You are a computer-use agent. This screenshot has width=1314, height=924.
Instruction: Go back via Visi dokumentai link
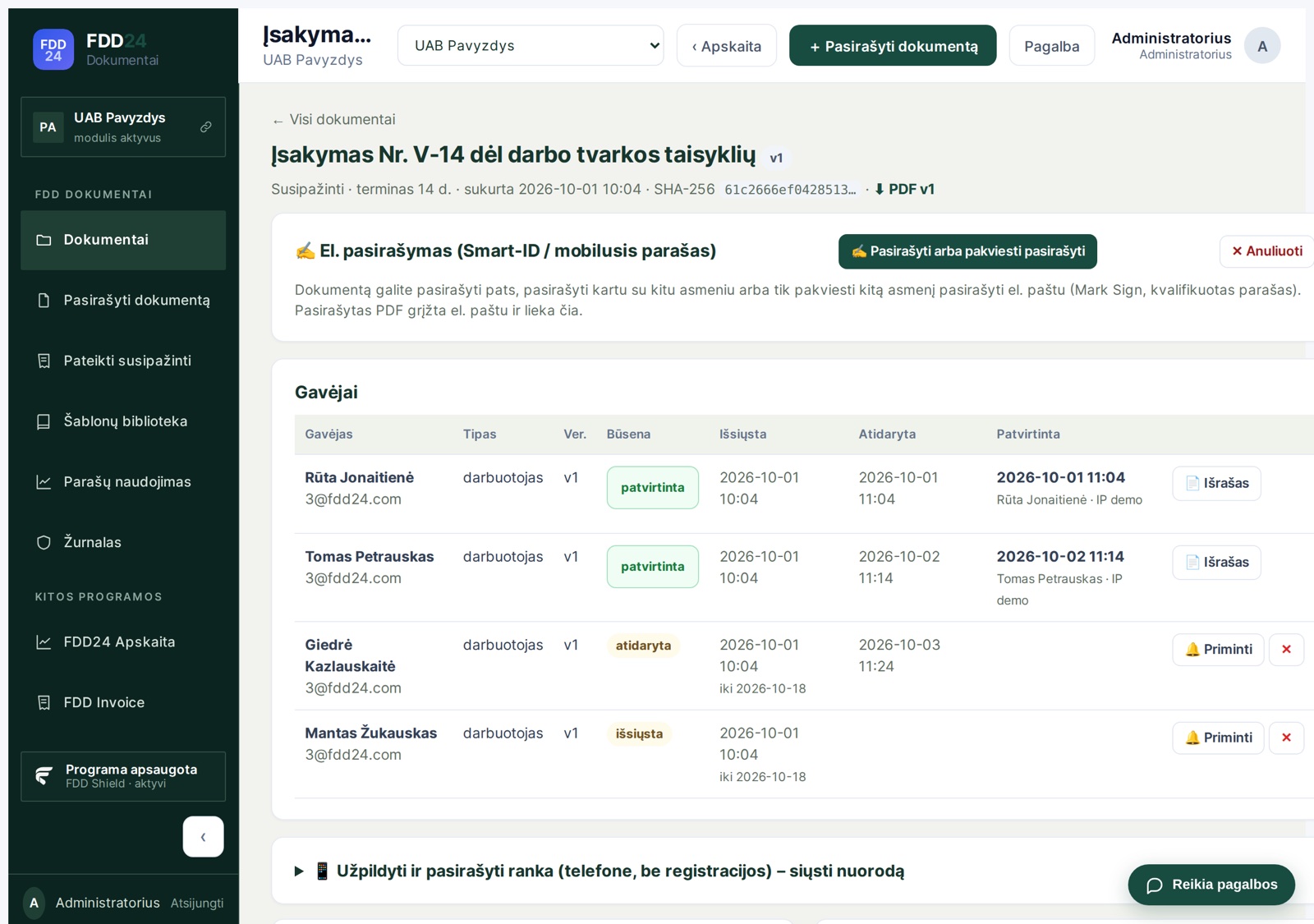click(x=333, y=120)
